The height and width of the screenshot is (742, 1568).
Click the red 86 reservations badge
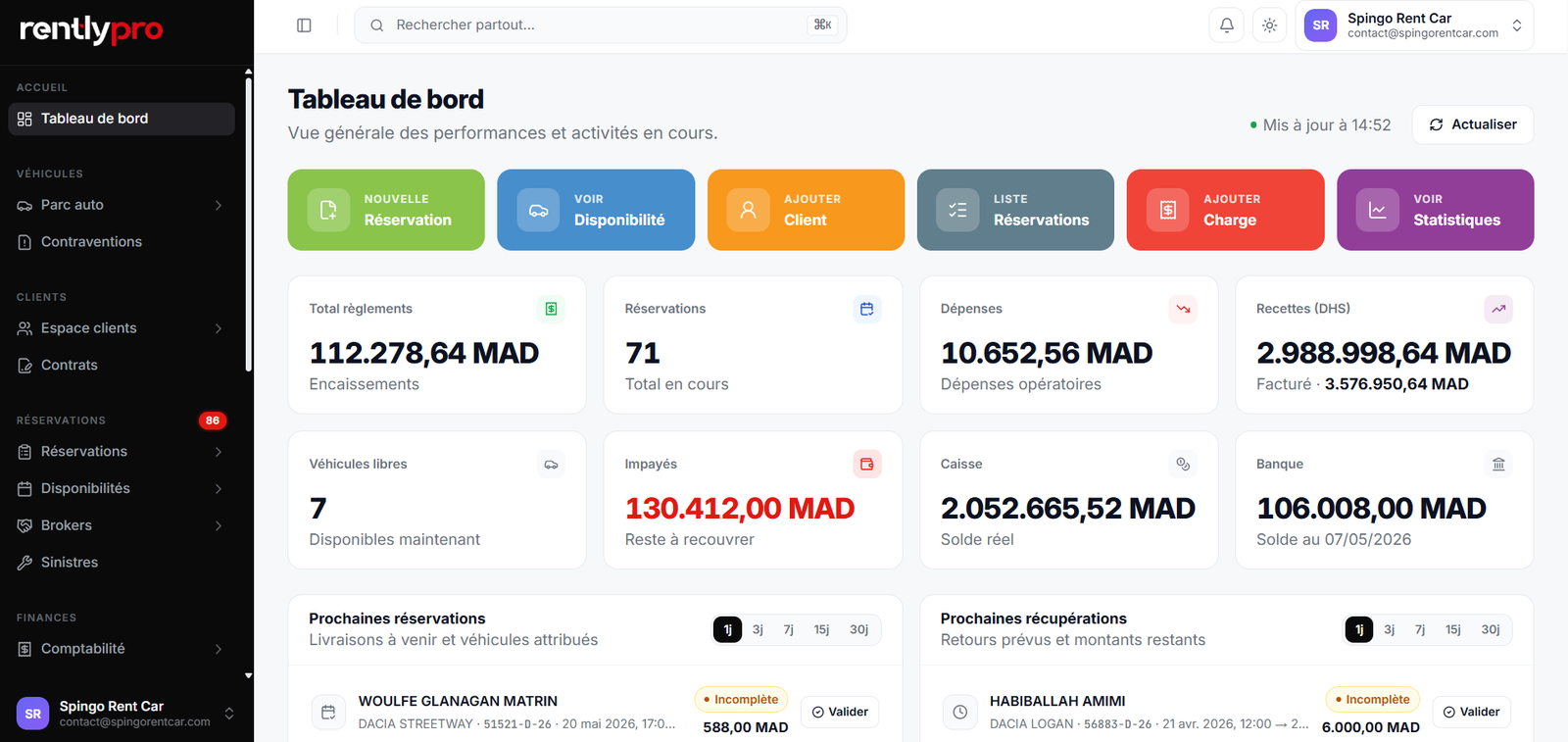click(x=213, y=420)
